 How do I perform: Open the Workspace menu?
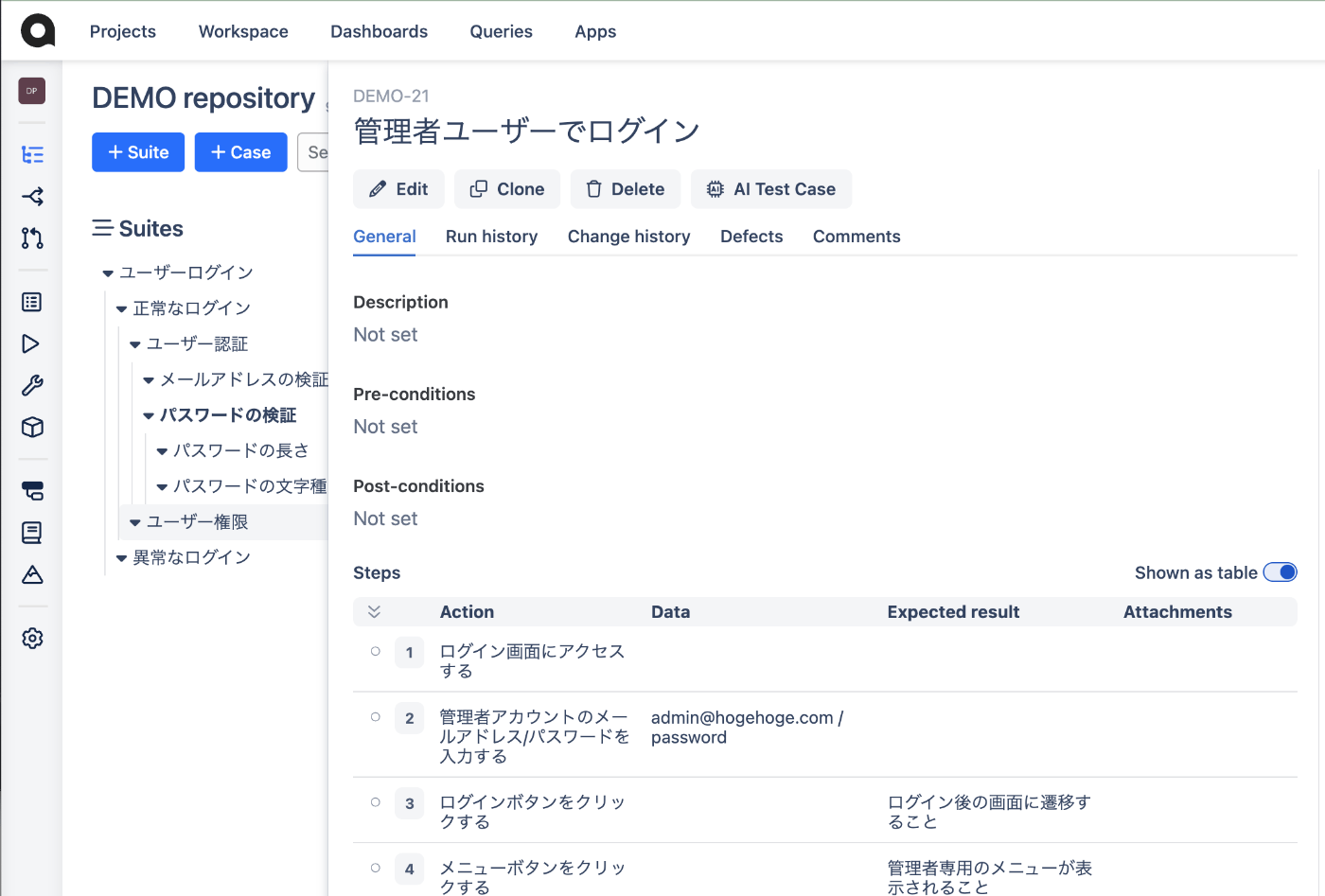click(x=243, y=31)
